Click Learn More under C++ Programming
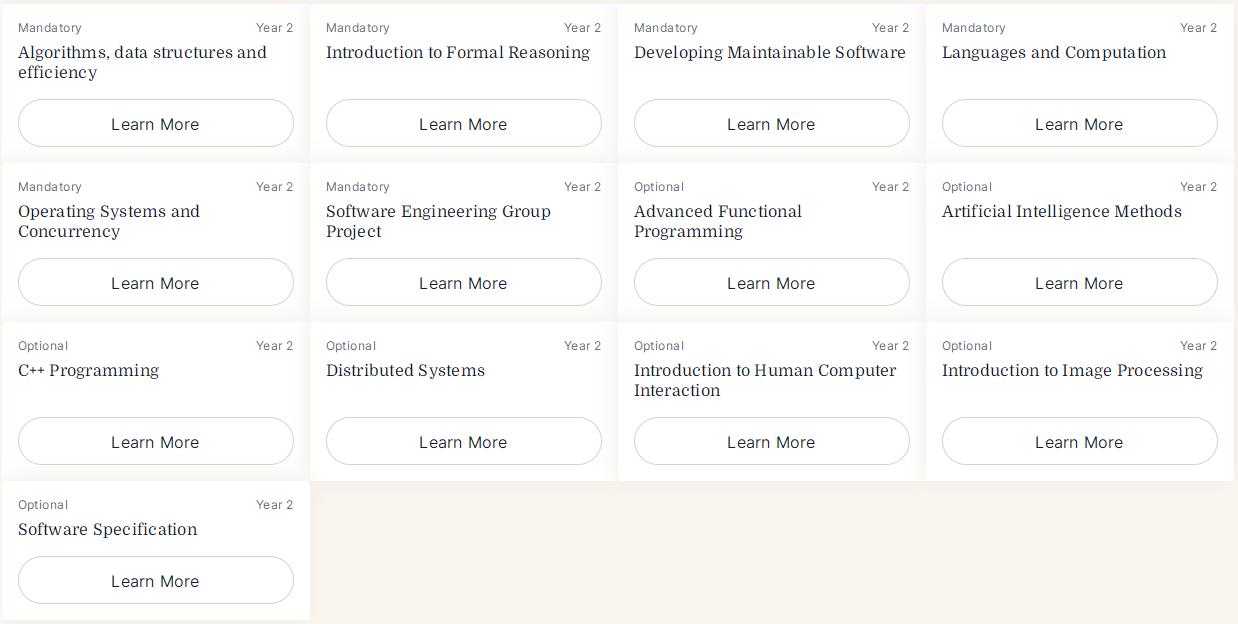The image size is (1238, 624). coord(156,441)
